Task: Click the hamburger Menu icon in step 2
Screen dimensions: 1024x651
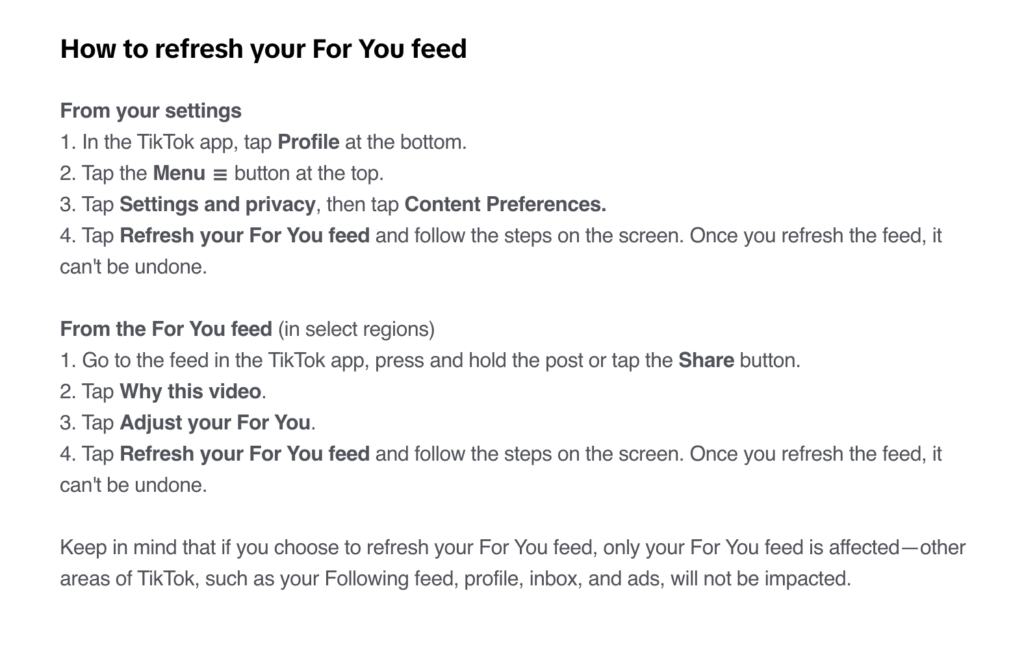Action: coord(221,174)
